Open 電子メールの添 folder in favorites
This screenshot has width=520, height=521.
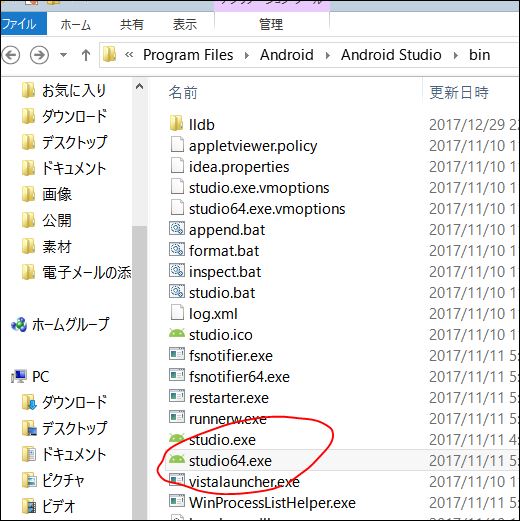87,273
